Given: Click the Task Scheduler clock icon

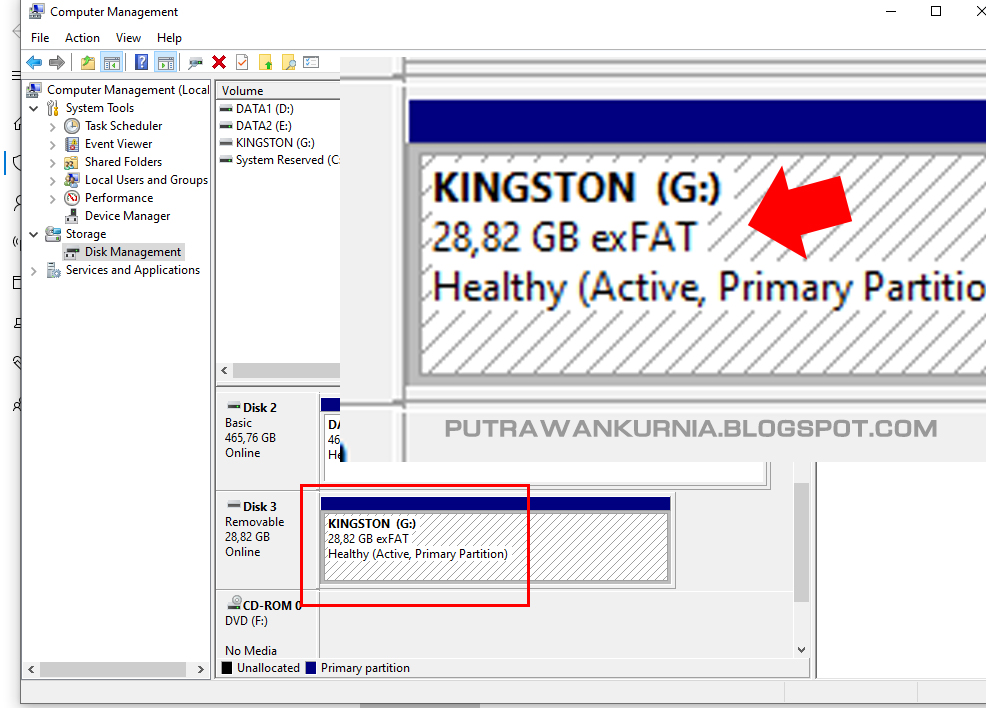Looking at the screenshot, I should [72, 126].
